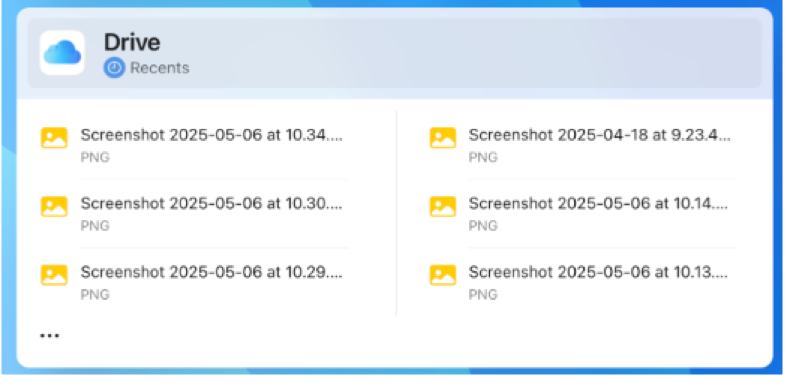This screenshot has height=382, width=790.
Task: Click the Recents clock icon
Action: [x=114, y=68]
